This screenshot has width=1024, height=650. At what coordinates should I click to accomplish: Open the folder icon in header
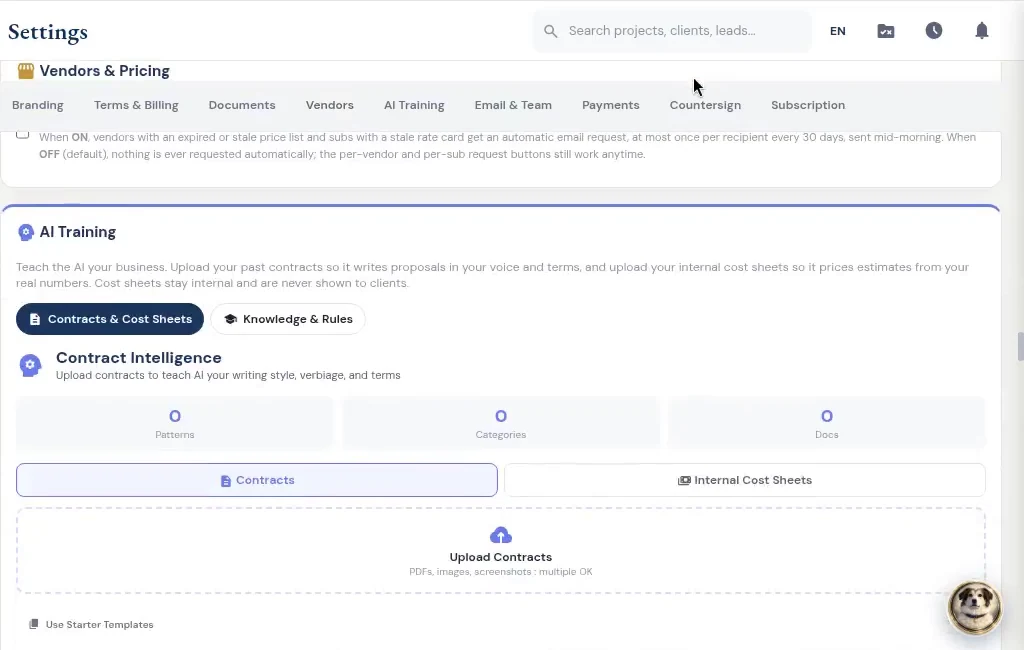886,31
